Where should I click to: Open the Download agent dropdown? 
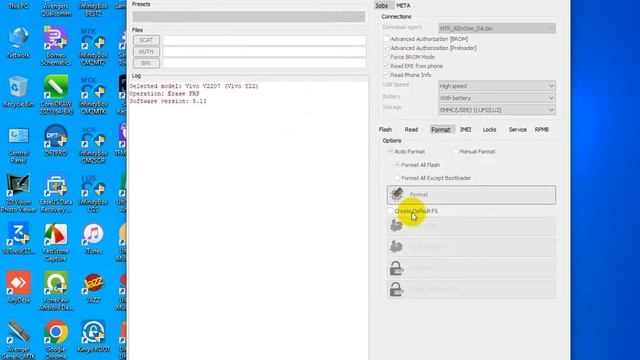click(497, 28)
